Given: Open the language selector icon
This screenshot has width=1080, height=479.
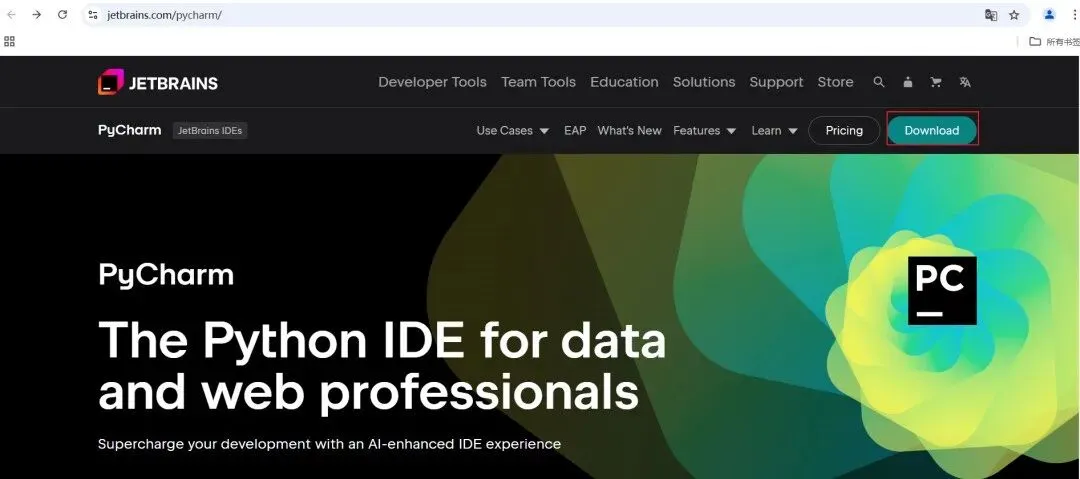Looking at the screenshot, I should (x=964, y=82).
